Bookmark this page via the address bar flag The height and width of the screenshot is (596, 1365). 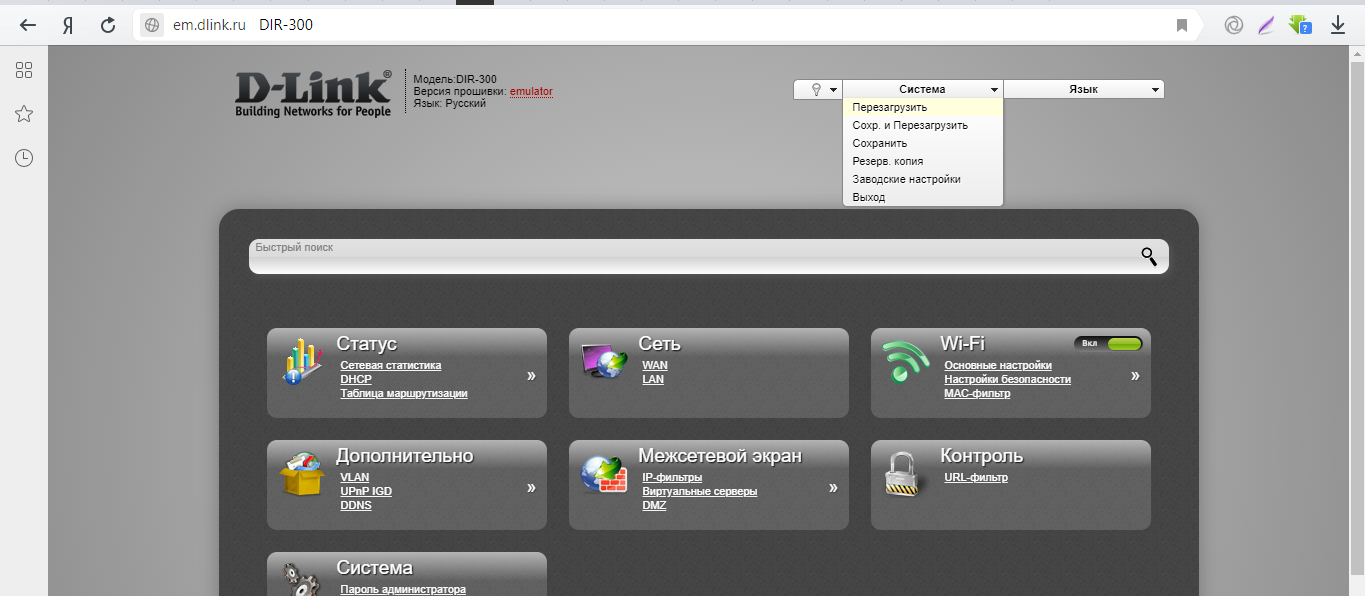pyautogui.click(x=1182, y=25)
